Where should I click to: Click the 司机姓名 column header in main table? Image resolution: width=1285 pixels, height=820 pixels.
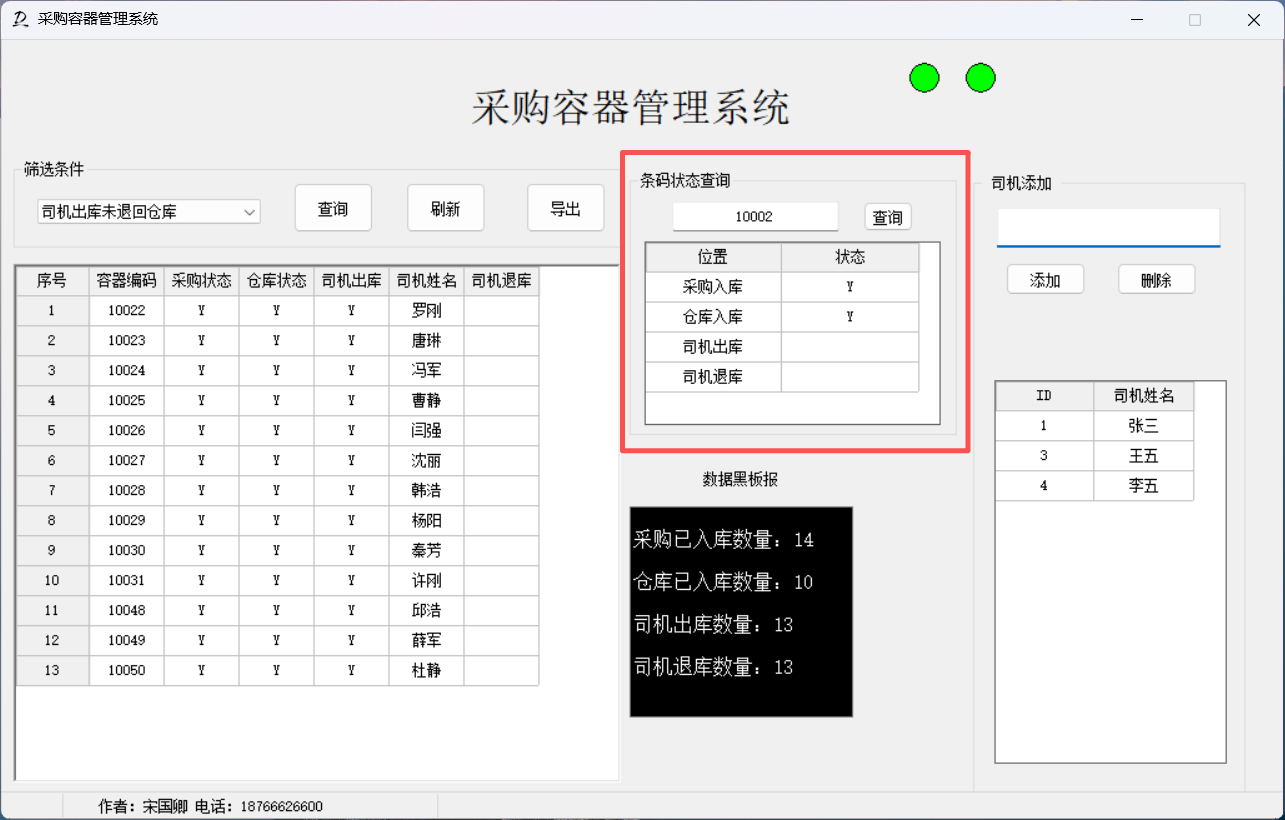click(427, 281)
